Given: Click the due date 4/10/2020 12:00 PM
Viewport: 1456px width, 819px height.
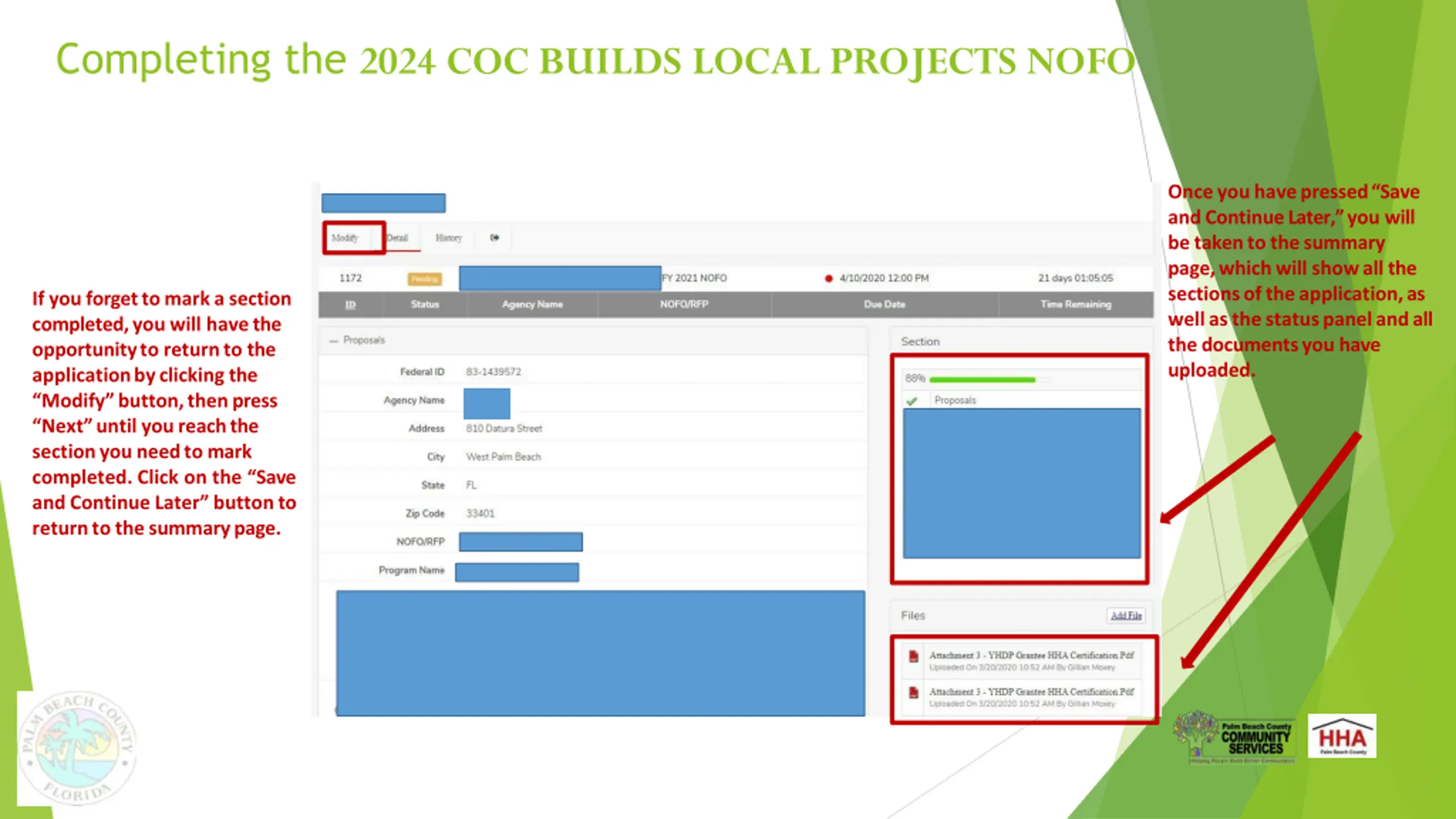Looking at the screenshot, I should point(884,278).
